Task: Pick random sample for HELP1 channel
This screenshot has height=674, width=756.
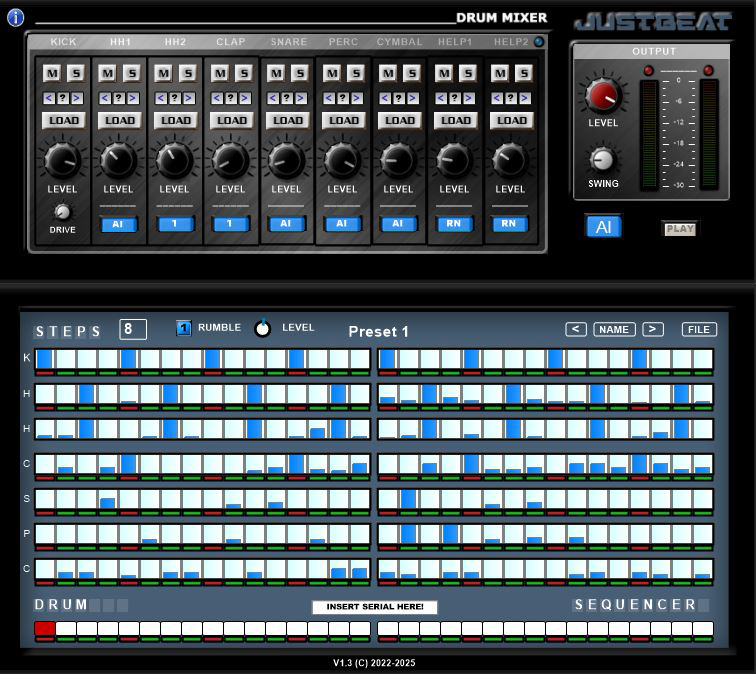Action: coord(454,98)
